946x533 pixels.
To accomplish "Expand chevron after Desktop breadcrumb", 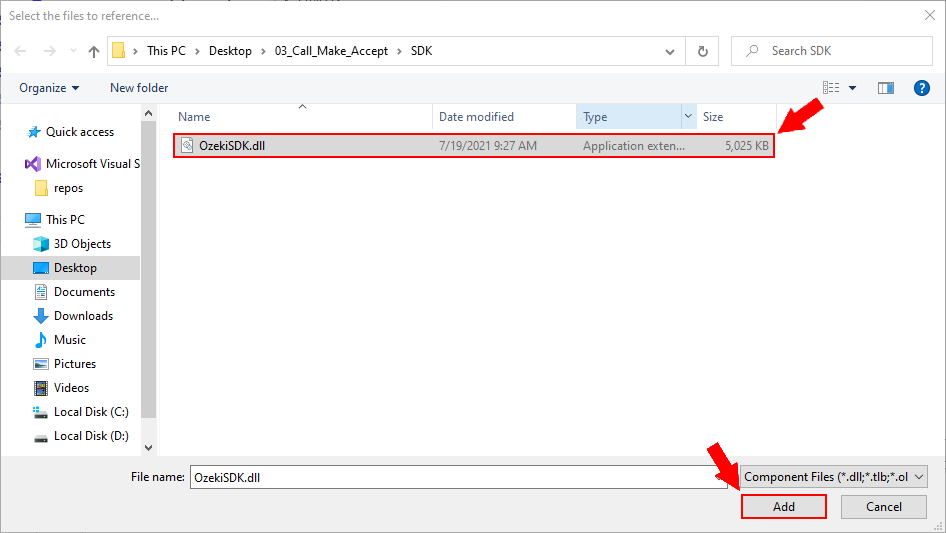I will (x=263, y=51).
